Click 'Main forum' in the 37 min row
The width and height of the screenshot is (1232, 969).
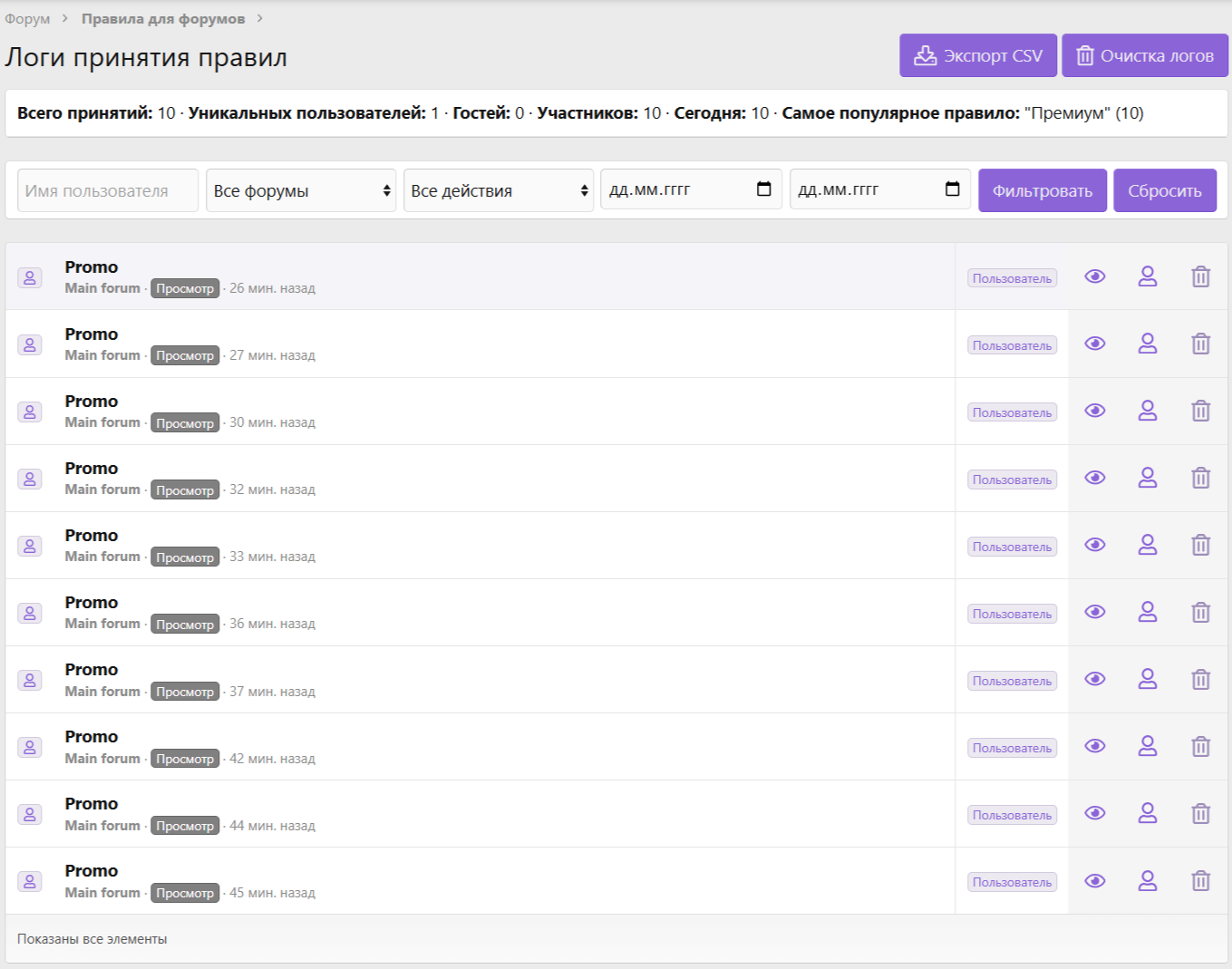click(x=102, y=691)
